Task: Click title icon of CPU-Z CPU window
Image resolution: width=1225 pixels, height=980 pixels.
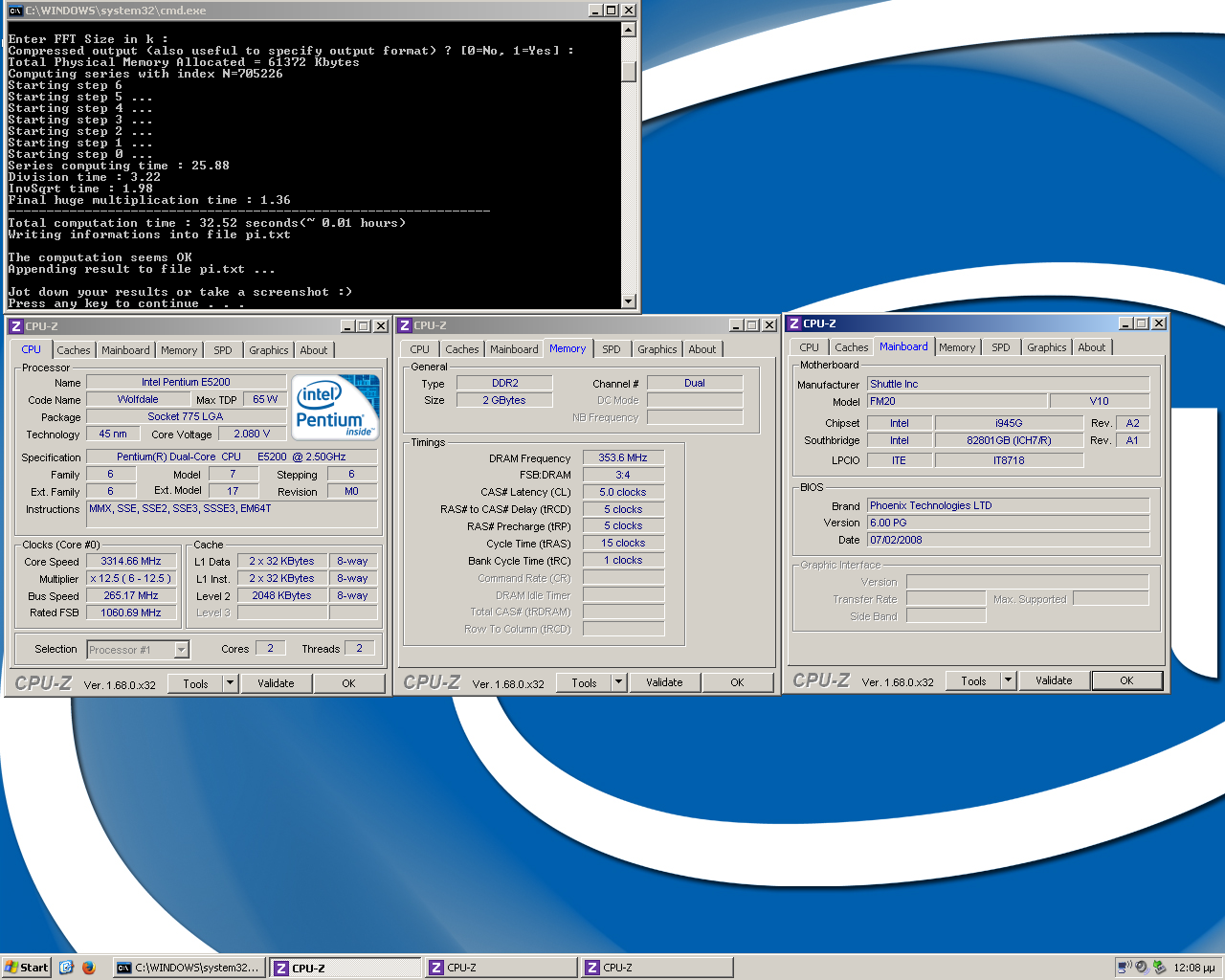Action: pos(15,326)
